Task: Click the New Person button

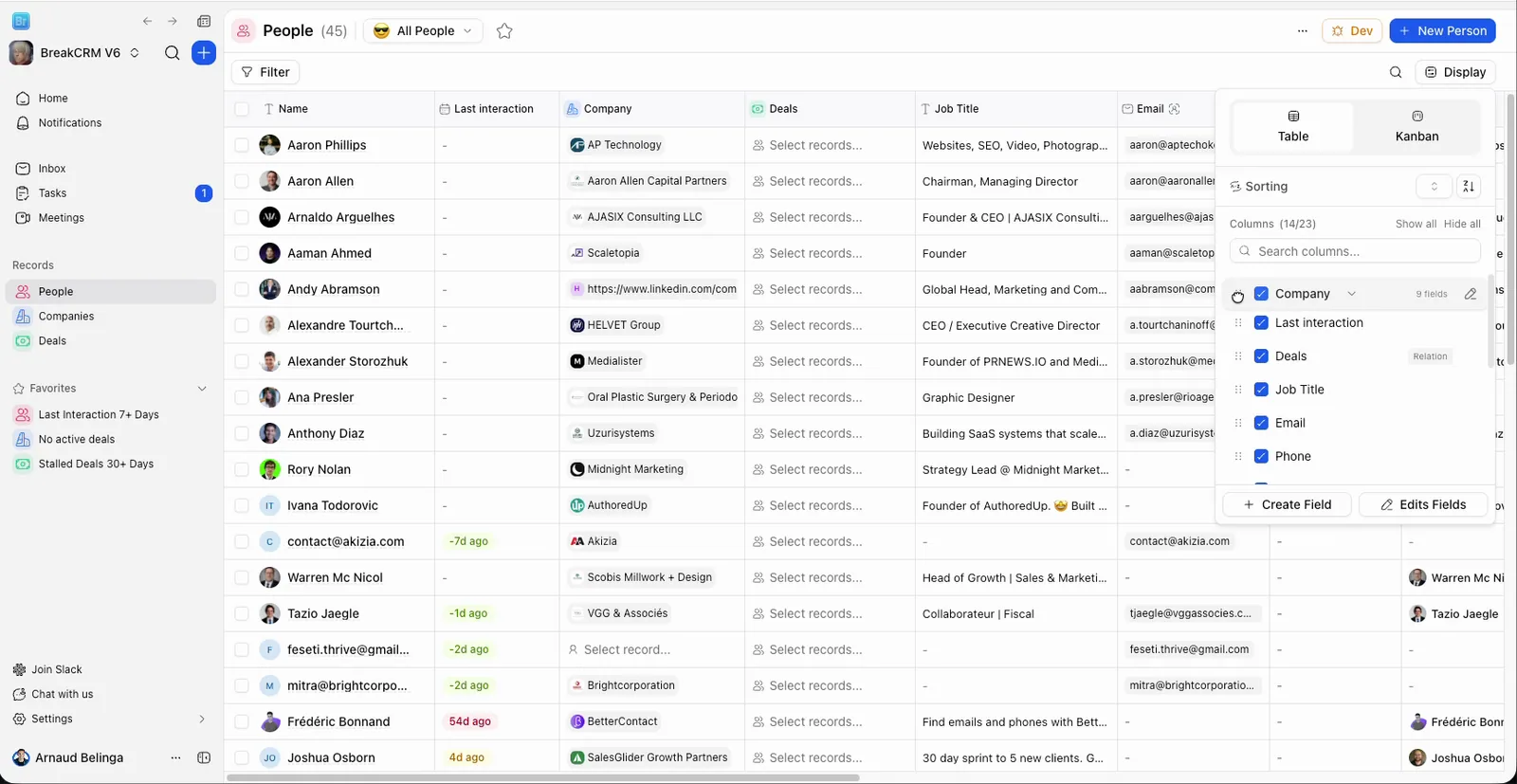Action: pos(1442,31)
